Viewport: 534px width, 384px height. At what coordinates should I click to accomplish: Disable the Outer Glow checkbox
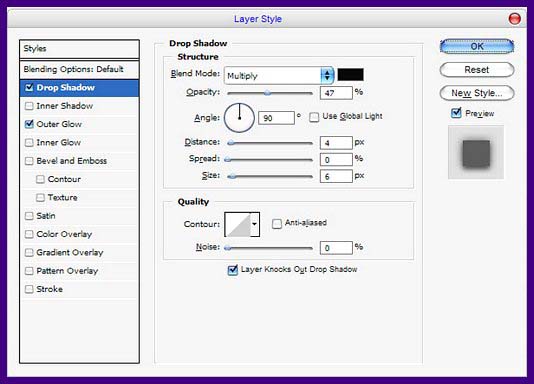[29, 124]
